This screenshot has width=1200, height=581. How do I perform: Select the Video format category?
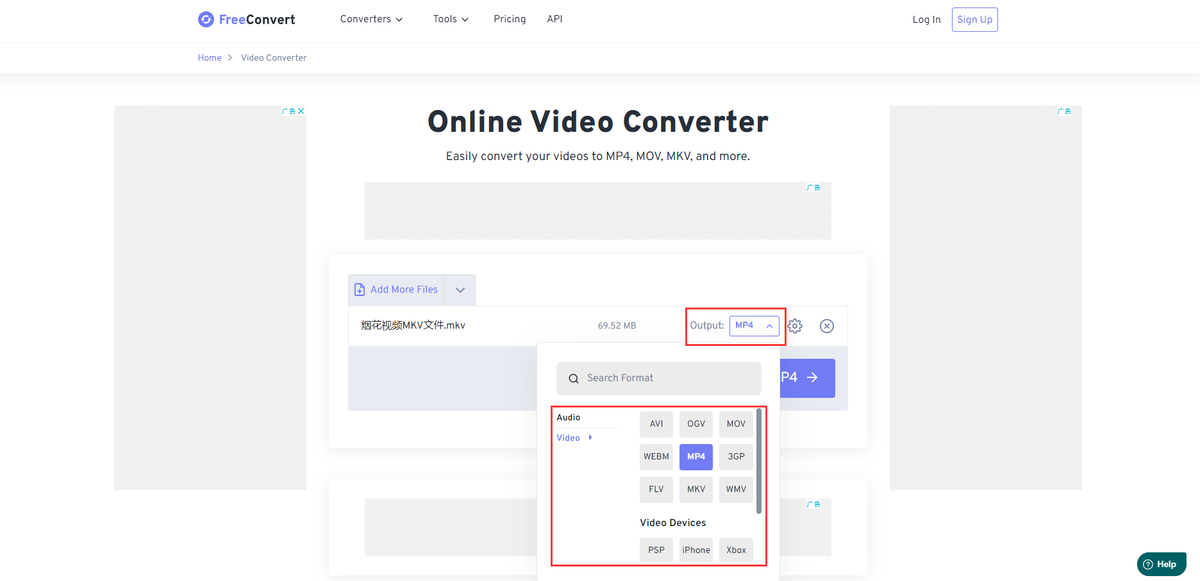(x=568, y=438)
